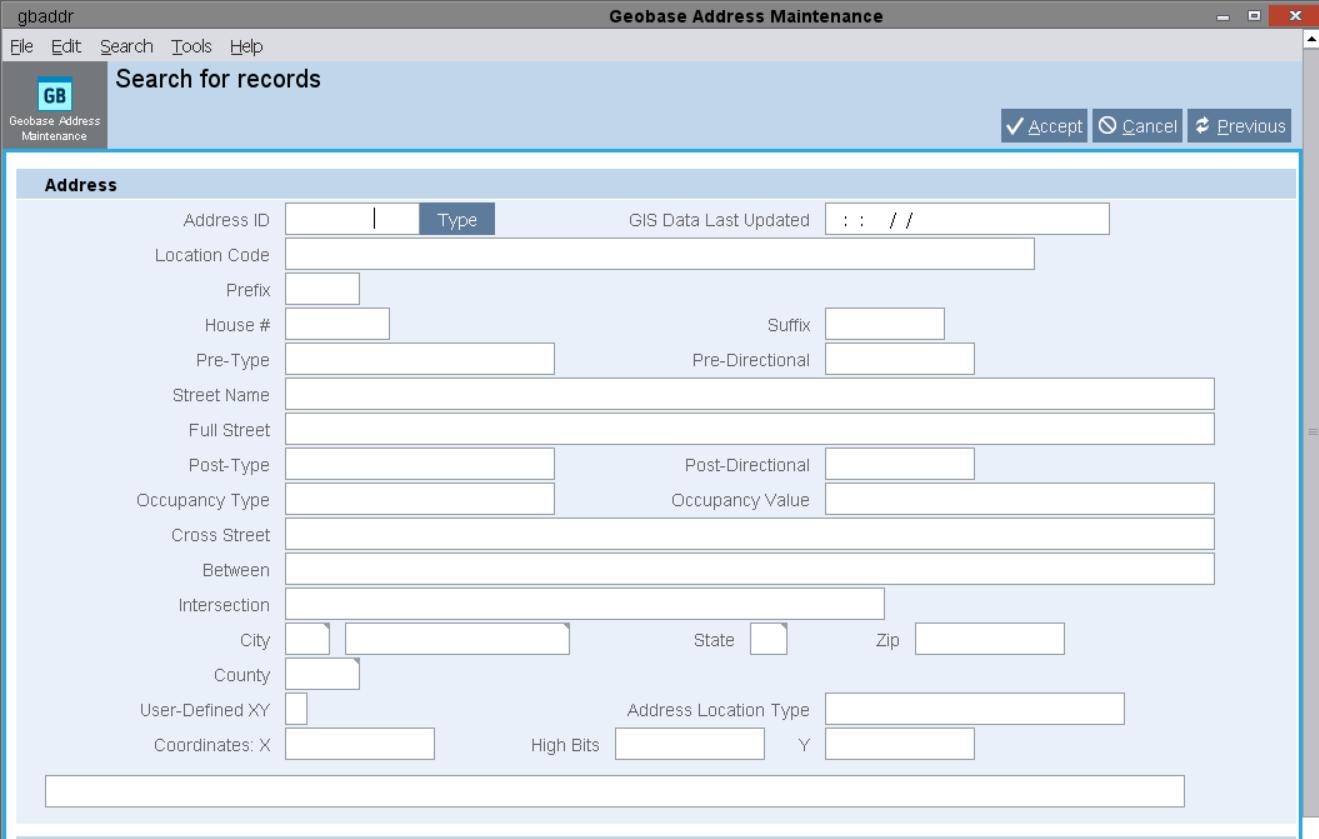Screen dimensions: 1319x839
Task: Click the prohibition icon on Cancel
Action: pyautogui.click(x=1107, y=126)
